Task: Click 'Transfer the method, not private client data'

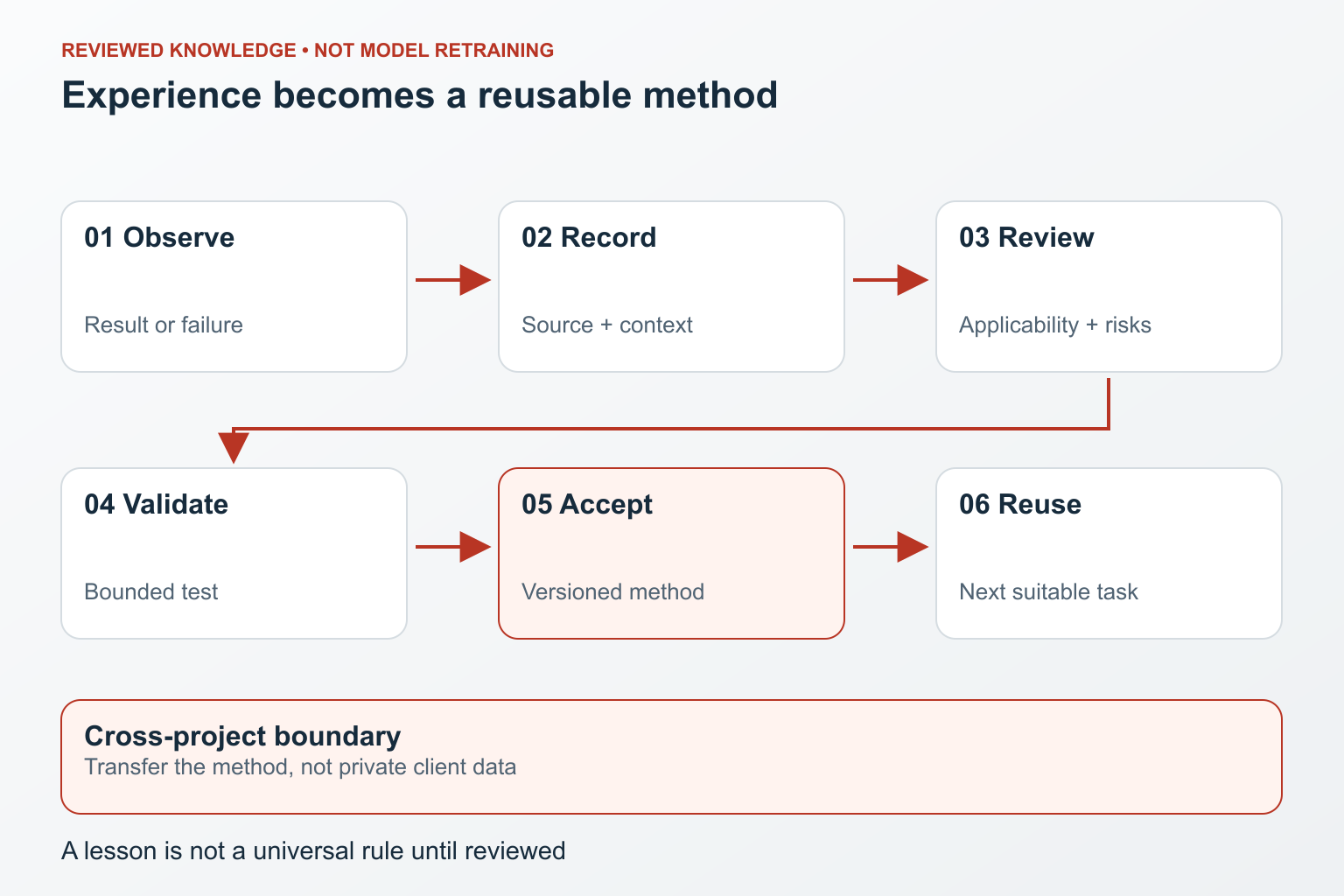Action: 300,767
